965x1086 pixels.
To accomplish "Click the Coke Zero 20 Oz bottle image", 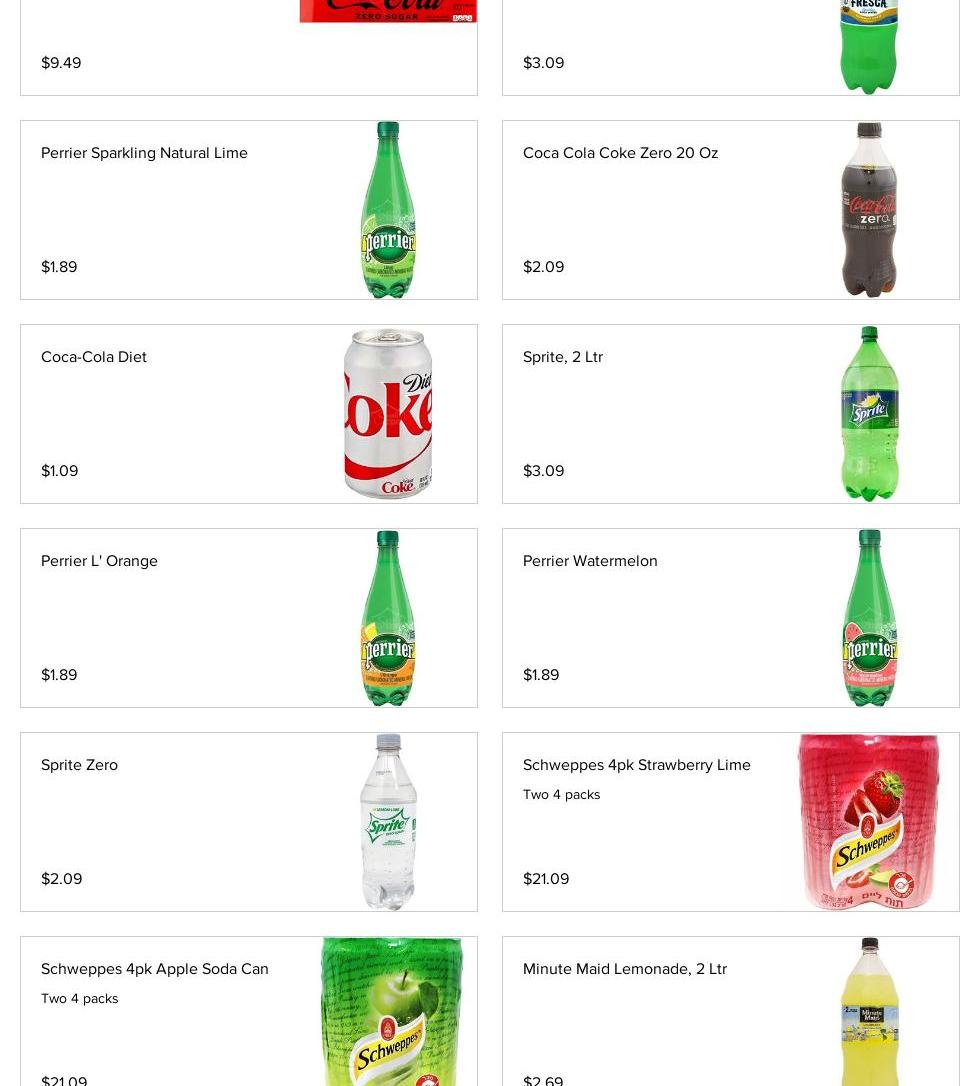I will pos(869,210).
